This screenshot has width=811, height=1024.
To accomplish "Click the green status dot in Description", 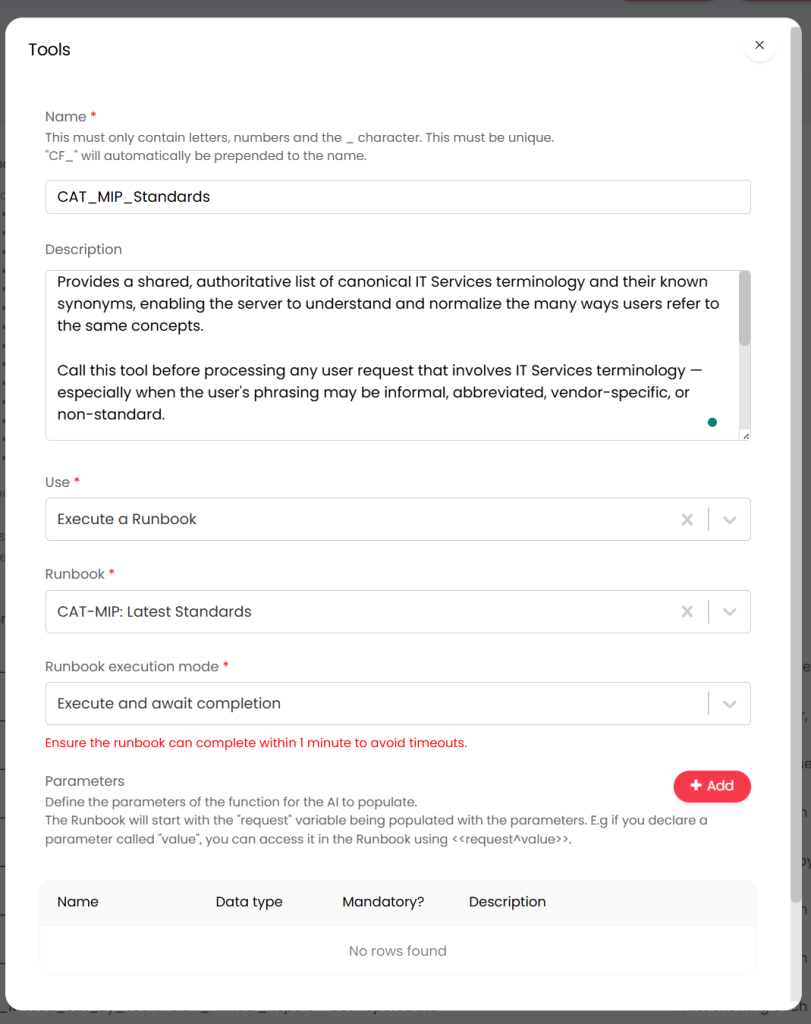I will [x=712, y=422].
